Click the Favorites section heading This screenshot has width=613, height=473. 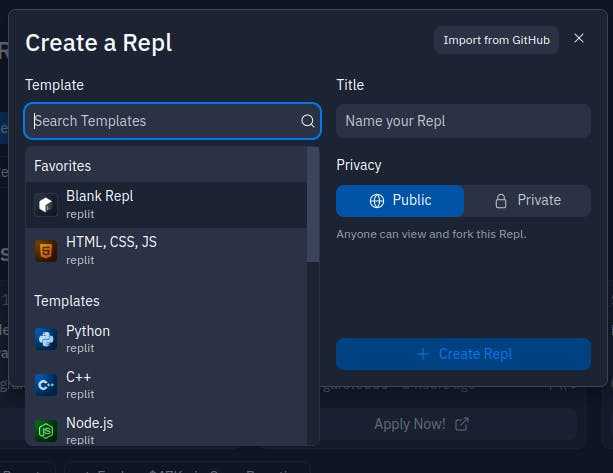click(63, 166)
